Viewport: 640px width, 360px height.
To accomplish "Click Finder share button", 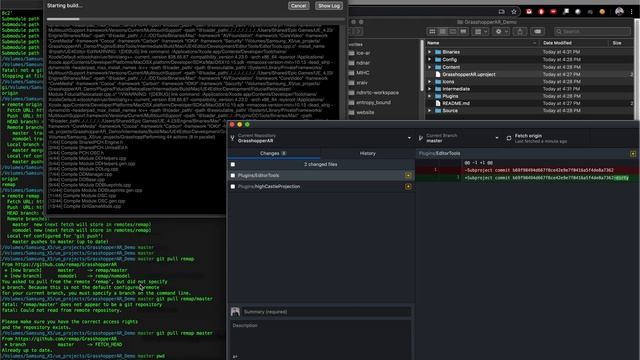I will (x=520, y=31).
